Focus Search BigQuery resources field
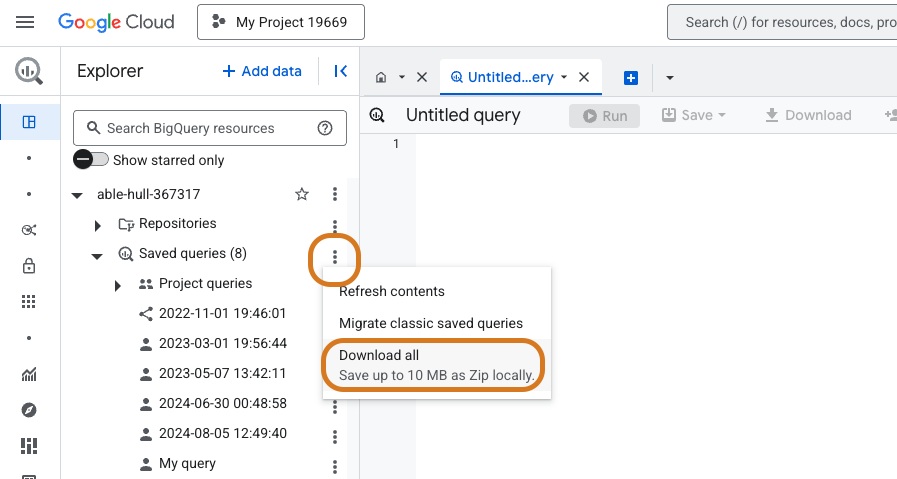Image resolution: width=897 pixels, height=479 pixels. (209, 128)
